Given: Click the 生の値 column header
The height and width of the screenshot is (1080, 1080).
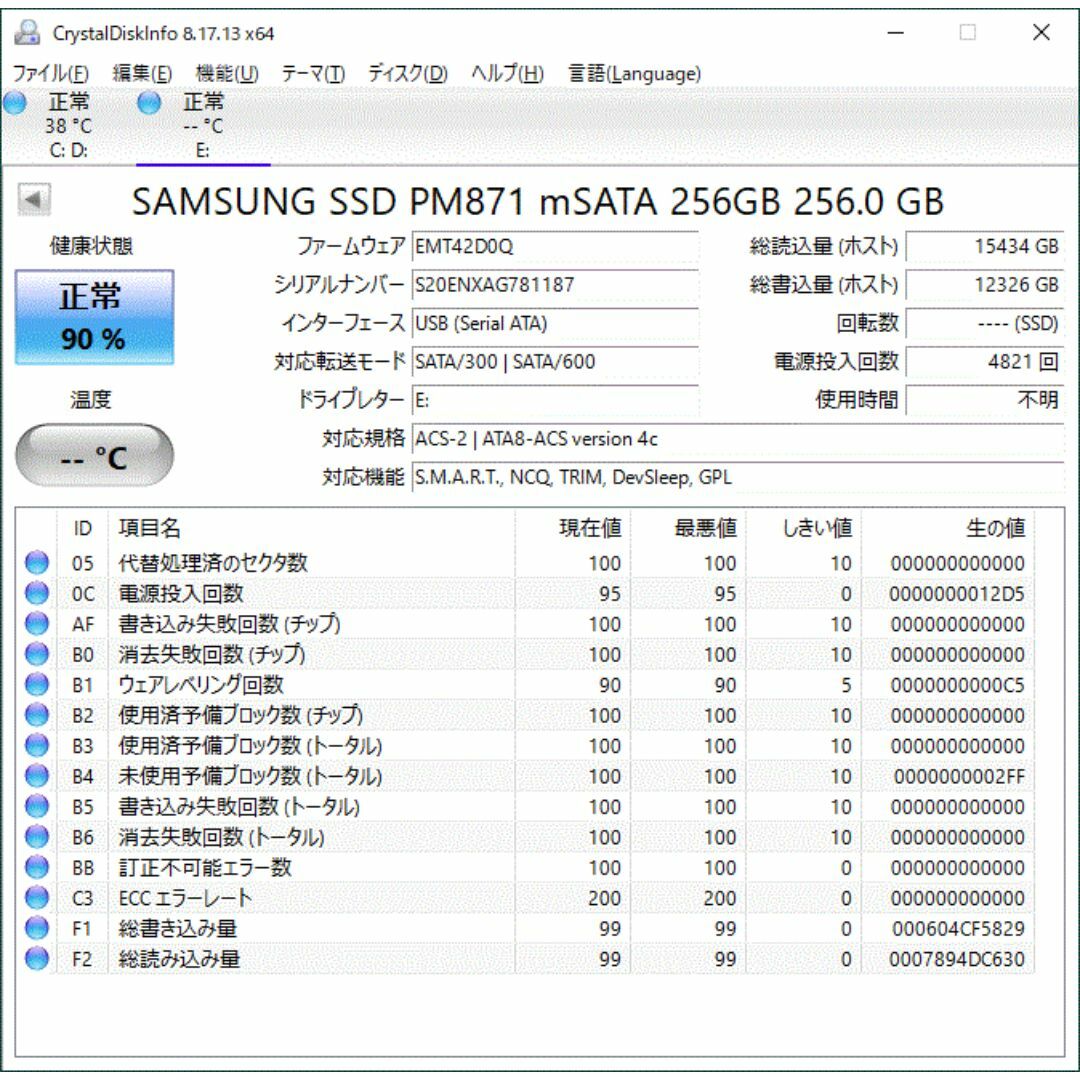Looking at the screenshot, I should point(948,528).
